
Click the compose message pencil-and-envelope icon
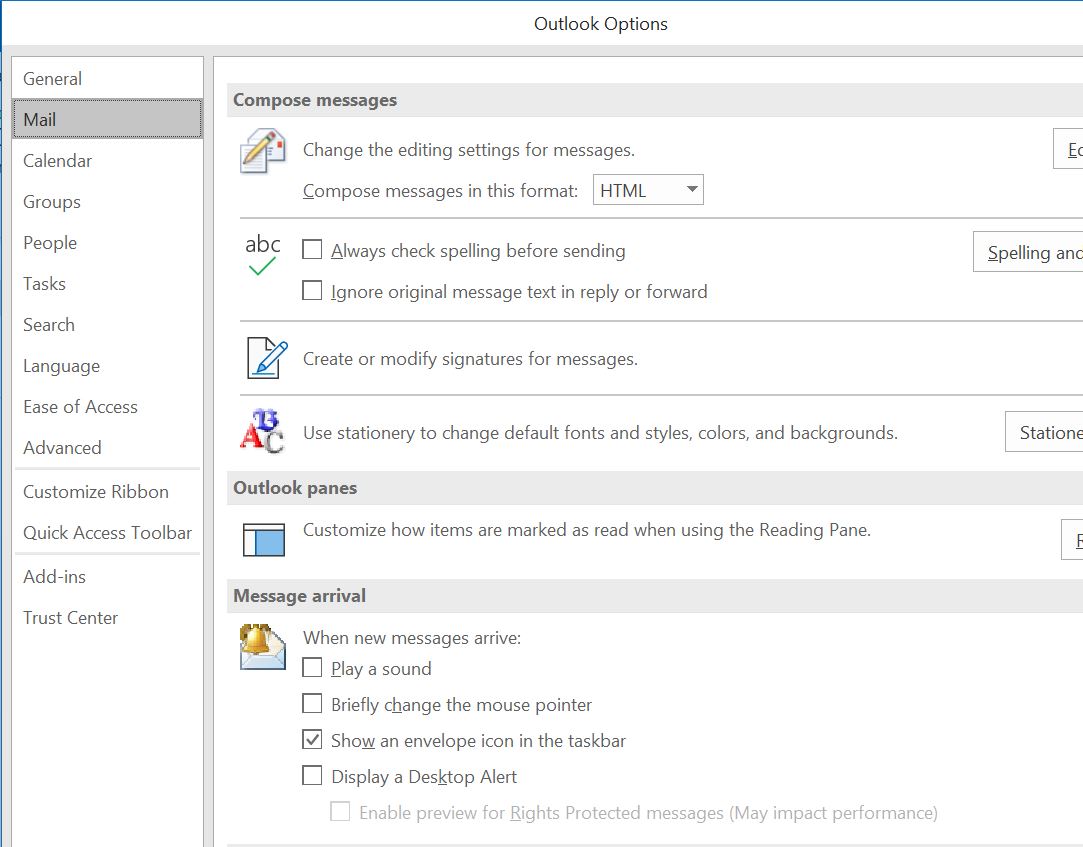[262, 151]
